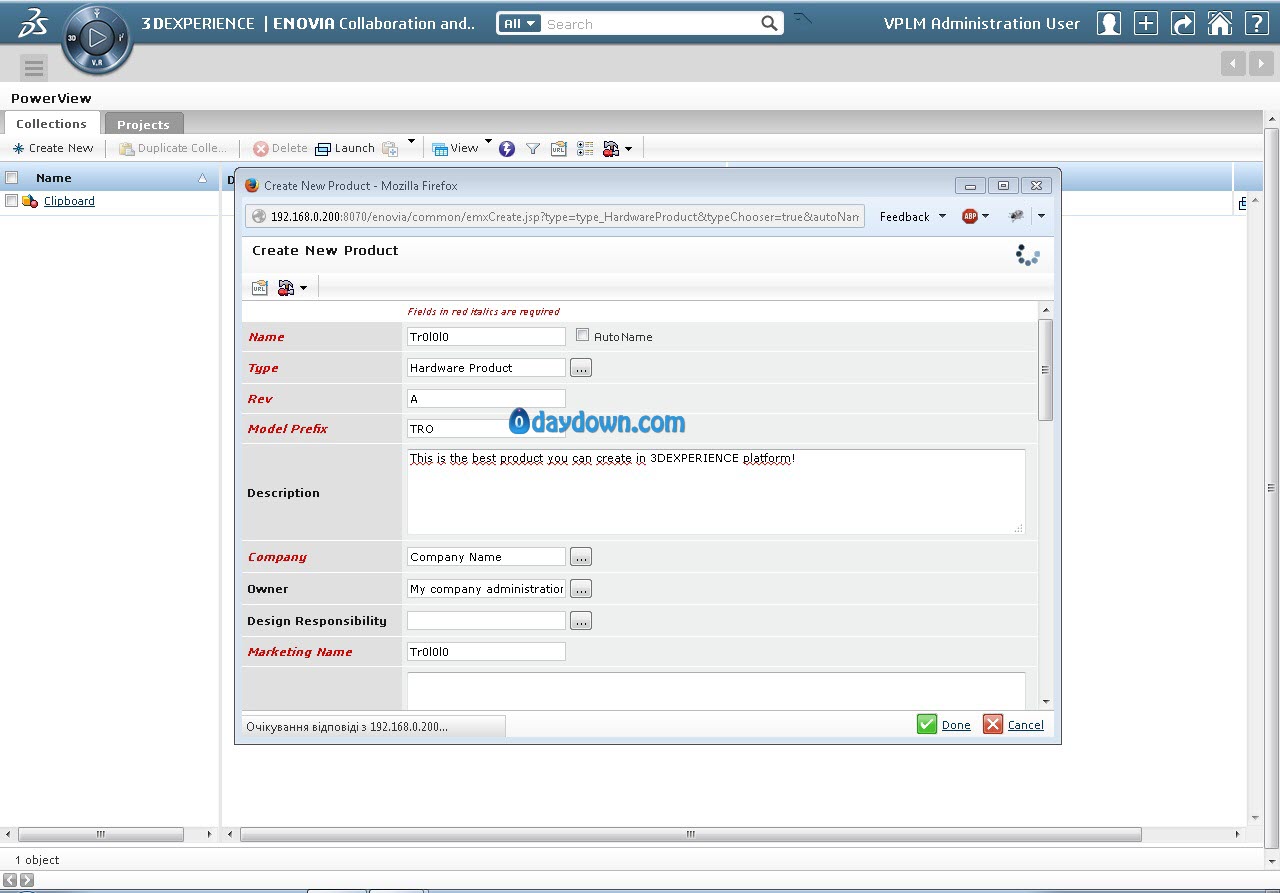Click the top Search input box
The height and width of the screenshot is (893, 1280).
[651, 23]
